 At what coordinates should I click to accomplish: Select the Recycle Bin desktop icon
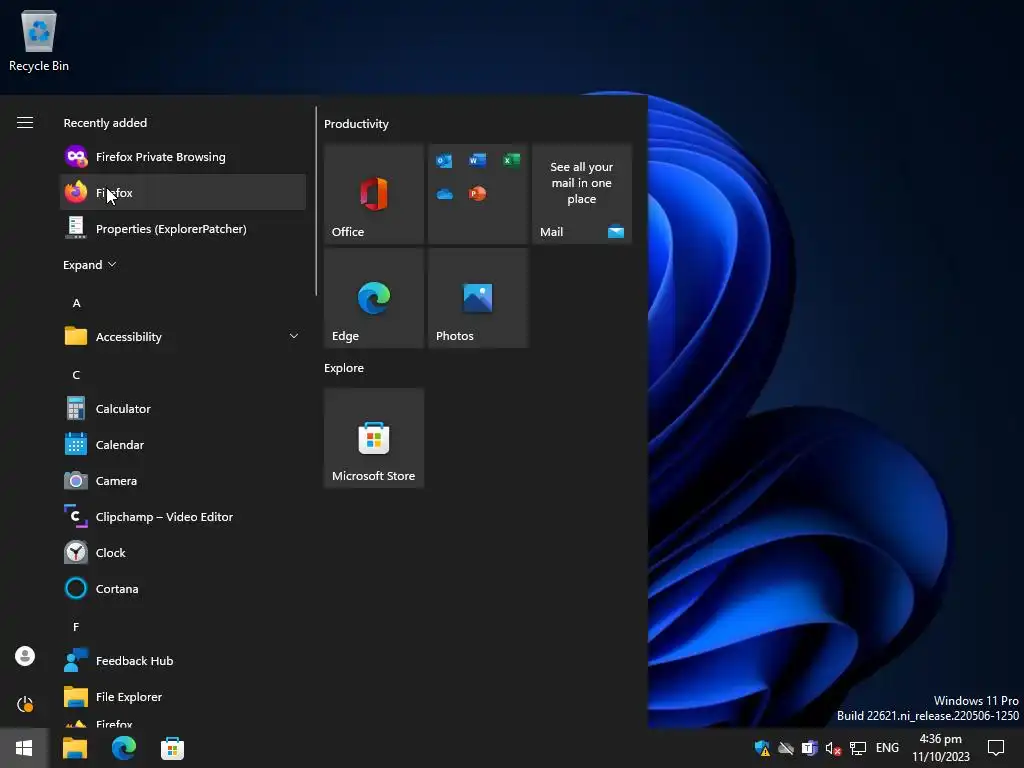pyautogui.click(x=39, y=40)
